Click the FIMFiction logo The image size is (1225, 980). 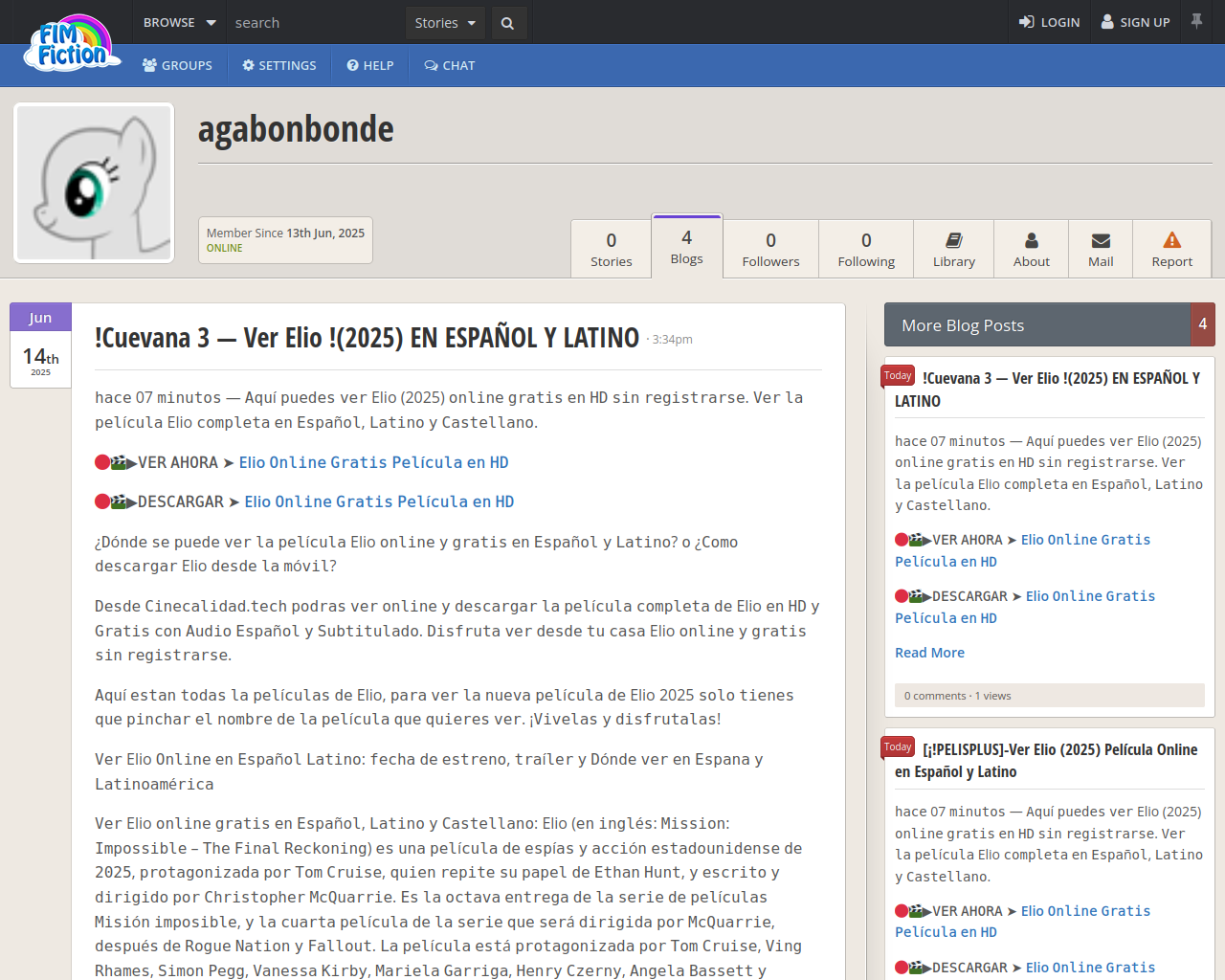[x=73, y=44]
